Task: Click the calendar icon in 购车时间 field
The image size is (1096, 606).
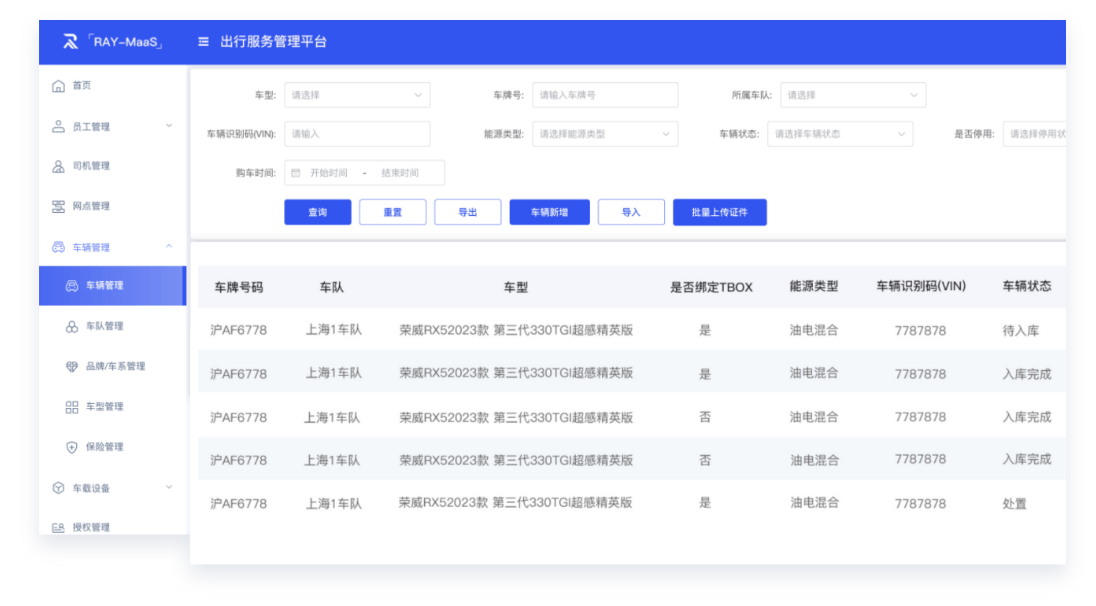Action: pyautogui.click(x=296, y=173)
